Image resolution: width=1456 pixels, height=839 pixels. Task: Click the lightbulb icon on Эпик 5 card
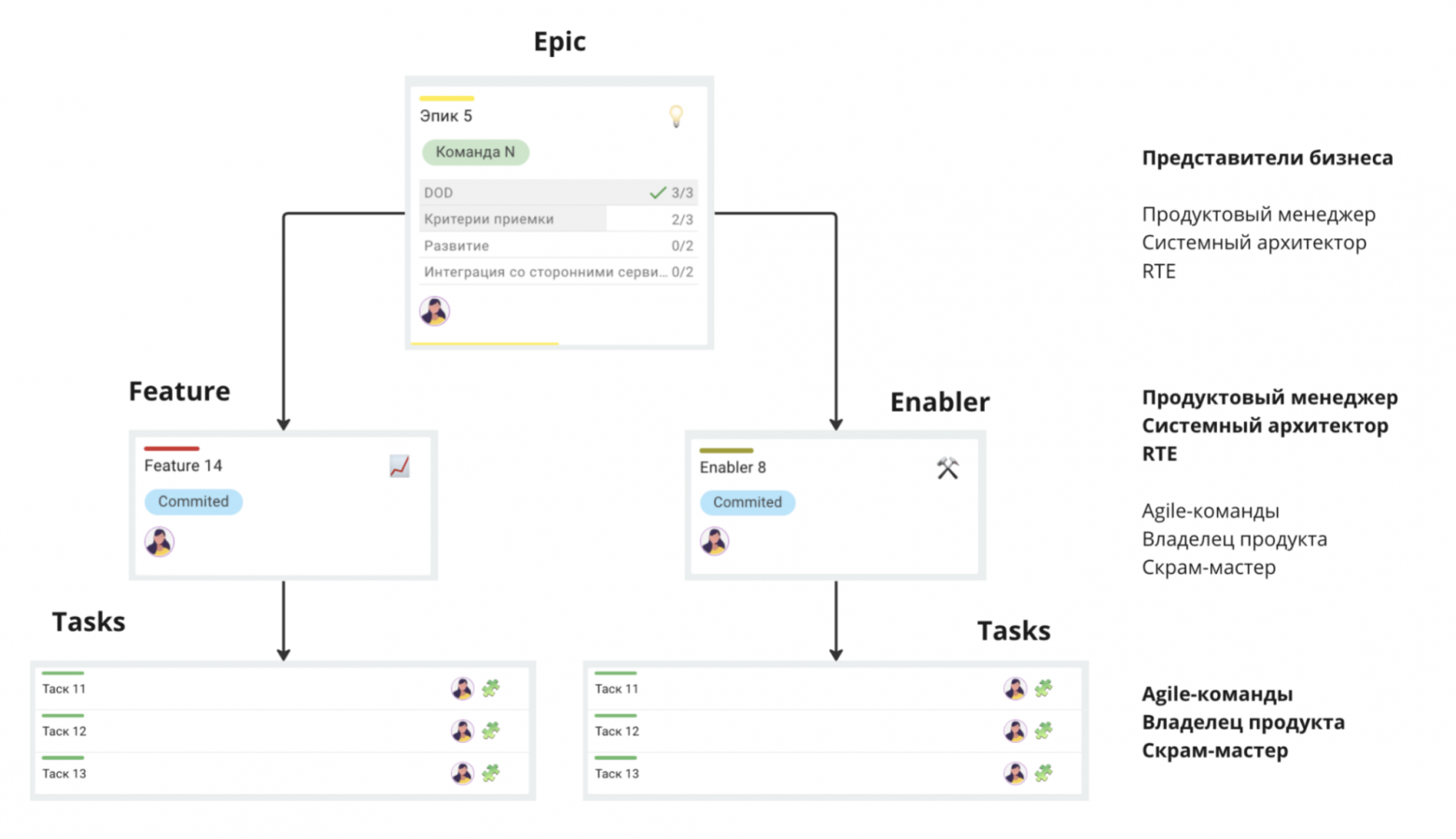click(677, 117)
